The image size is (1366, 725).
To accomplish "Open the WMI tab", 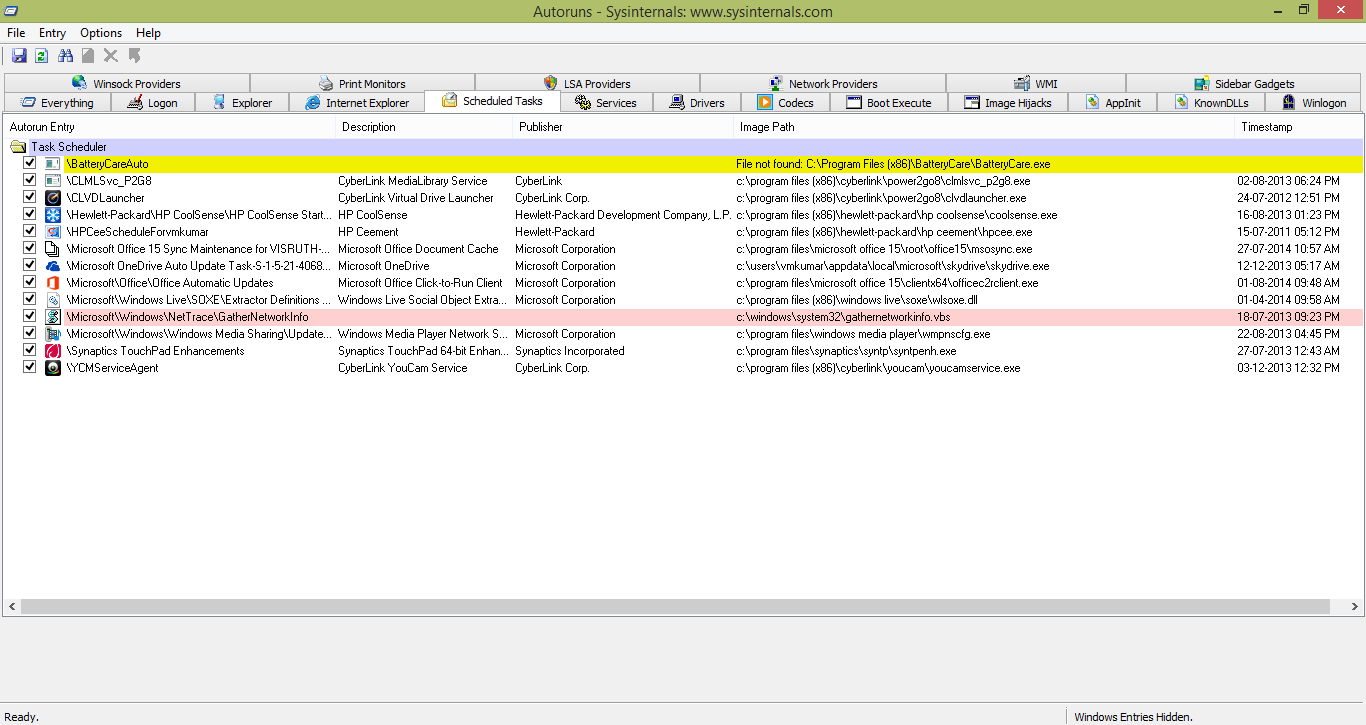I will 1036,84.
